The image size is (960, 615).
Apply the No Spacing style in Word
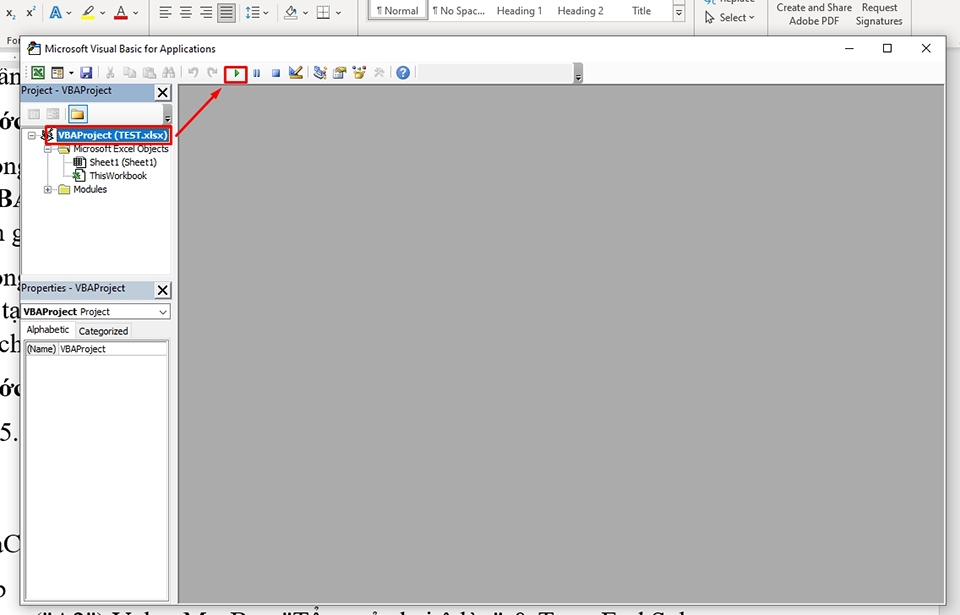(x=459, y=10)
